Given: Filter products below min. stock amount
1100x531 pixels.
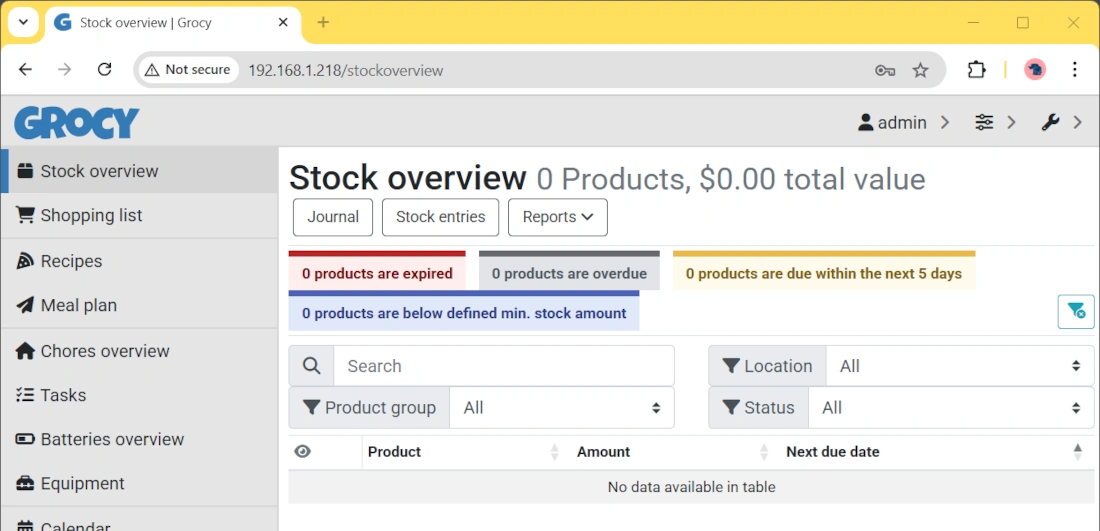Looking at the screenshot, I should coord(464,311).
